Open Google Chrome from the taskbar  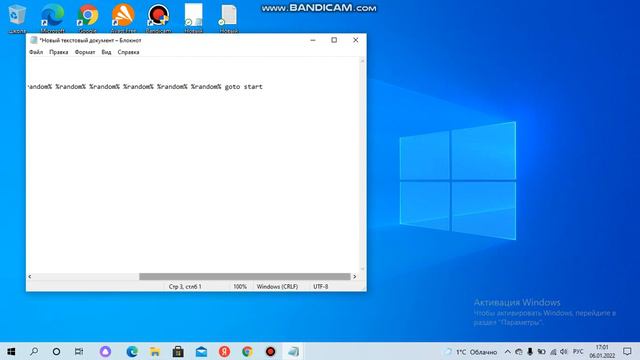click(x=247, y=351)
